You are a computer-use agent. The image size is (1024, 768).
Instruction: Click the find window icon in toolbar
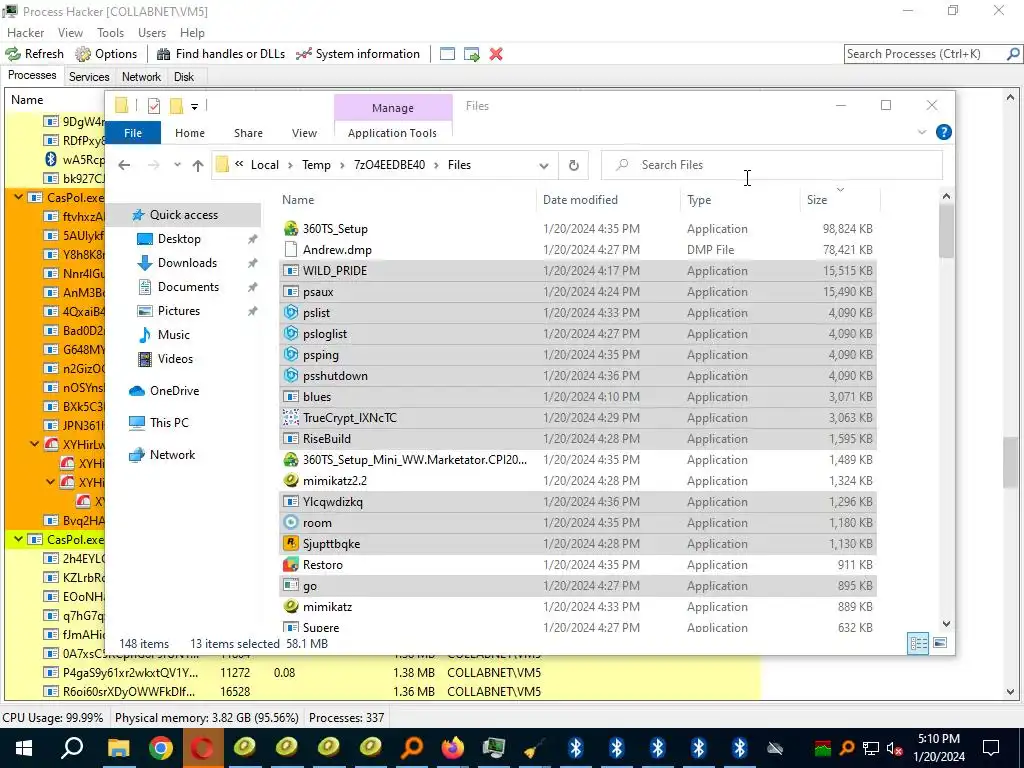447,54
